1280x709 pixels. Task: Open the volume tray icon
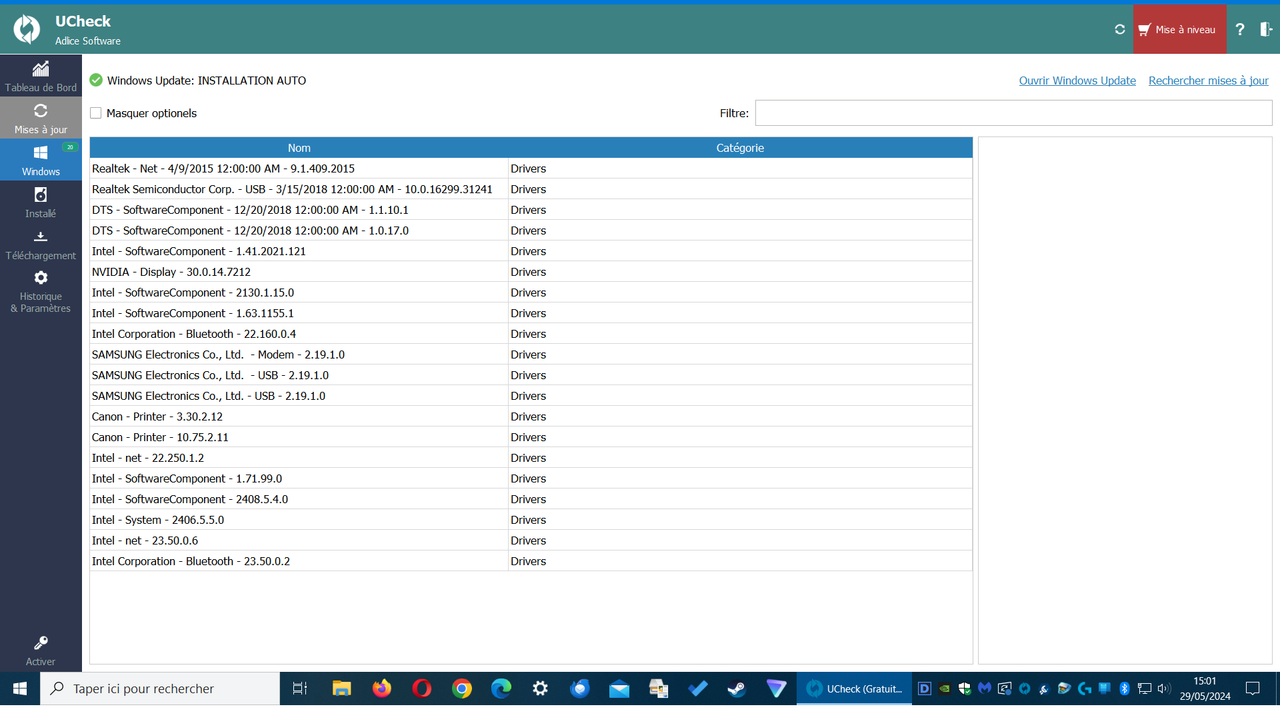(x=1164, y=689)
